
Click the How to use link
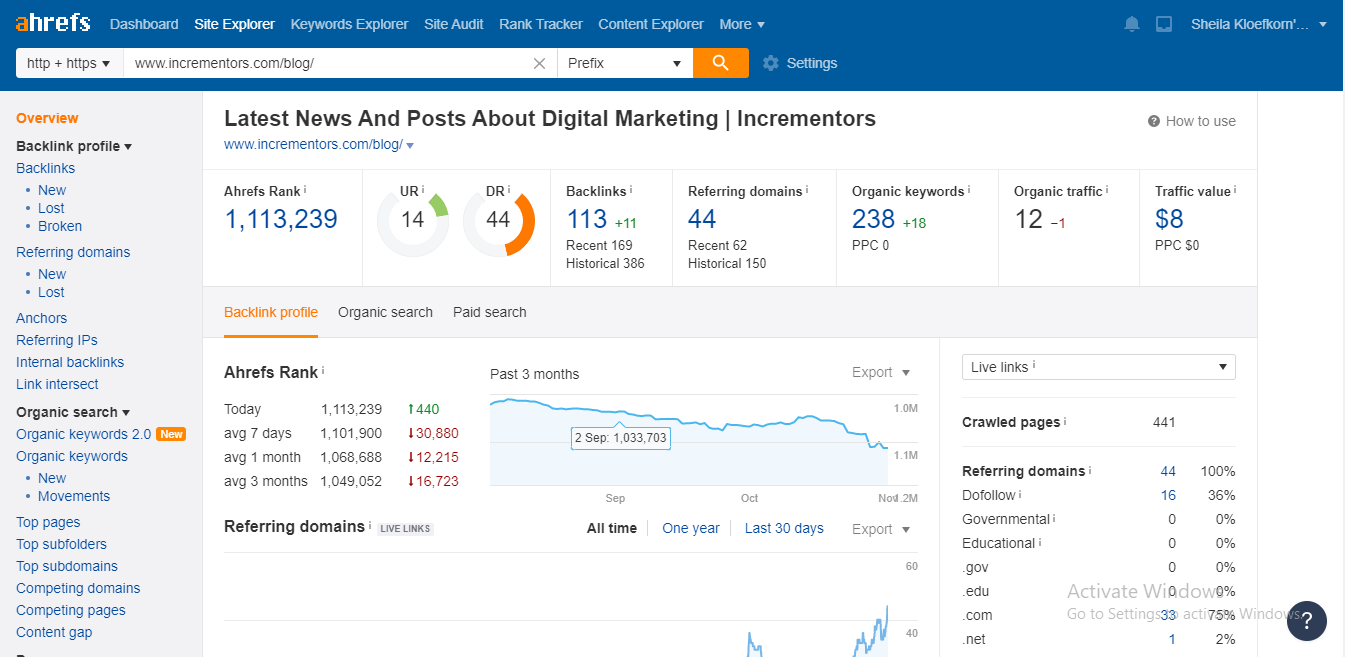click(1200, 121)
